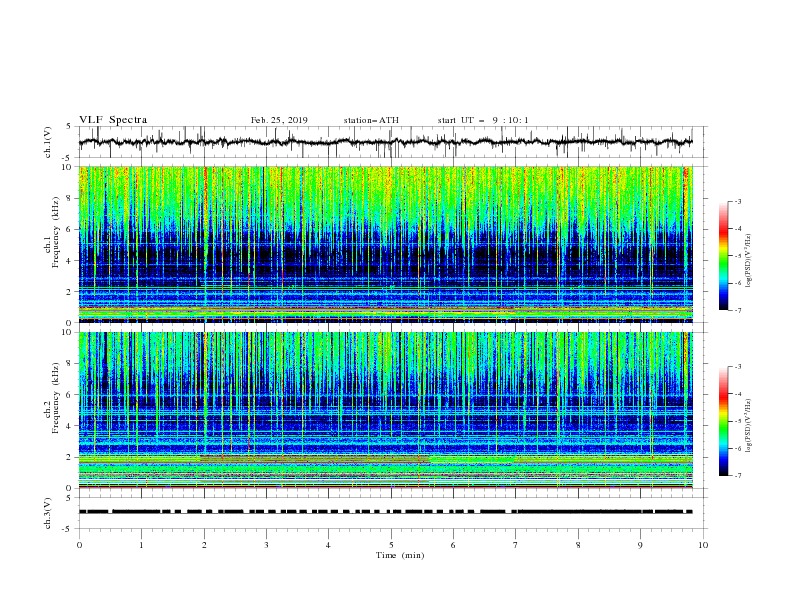Click time axis tick label "4"
This screenshot has width=792, height=612.
(x=328, y=545)
